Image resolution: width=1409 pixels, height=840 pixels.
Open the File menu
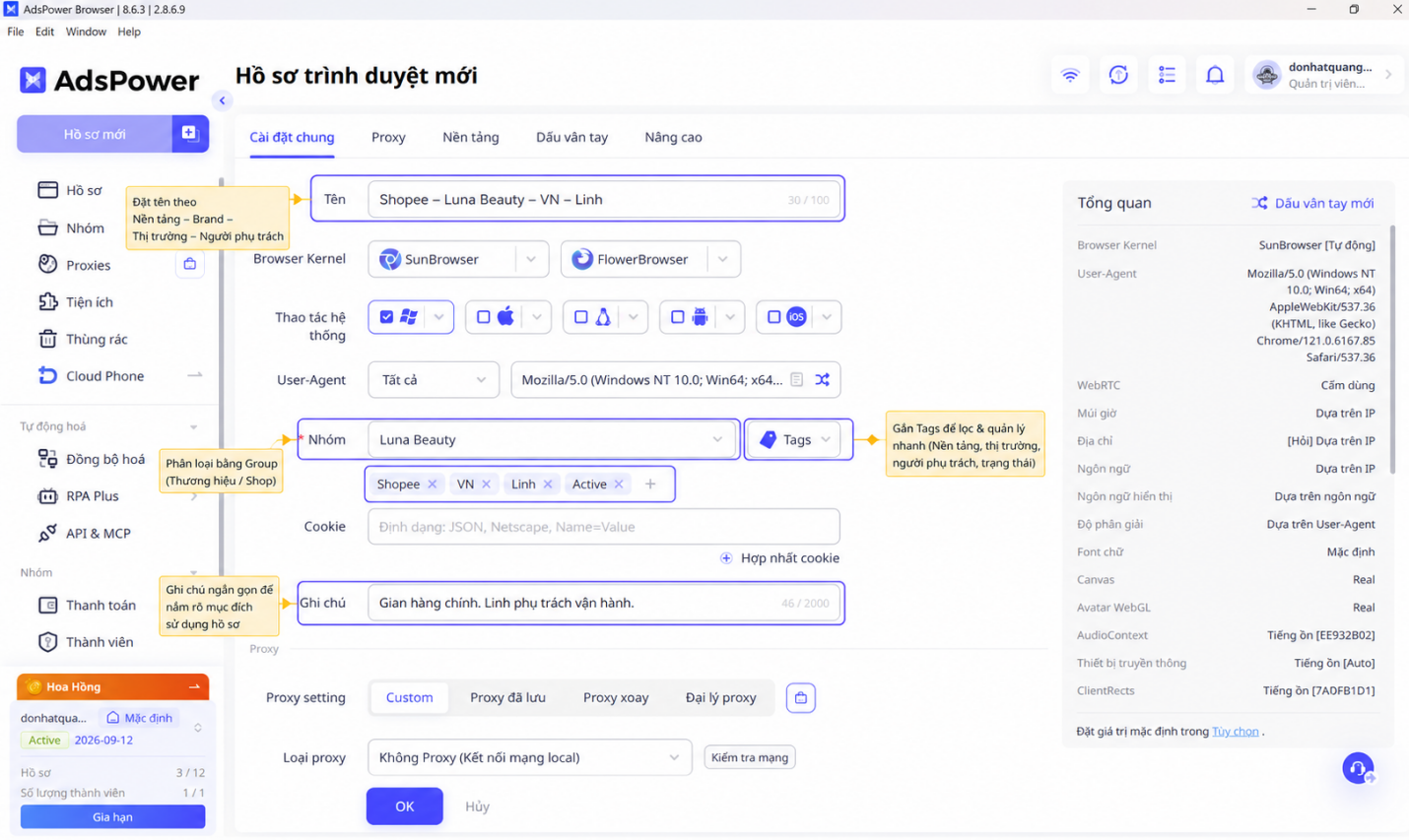pos(16,32)
